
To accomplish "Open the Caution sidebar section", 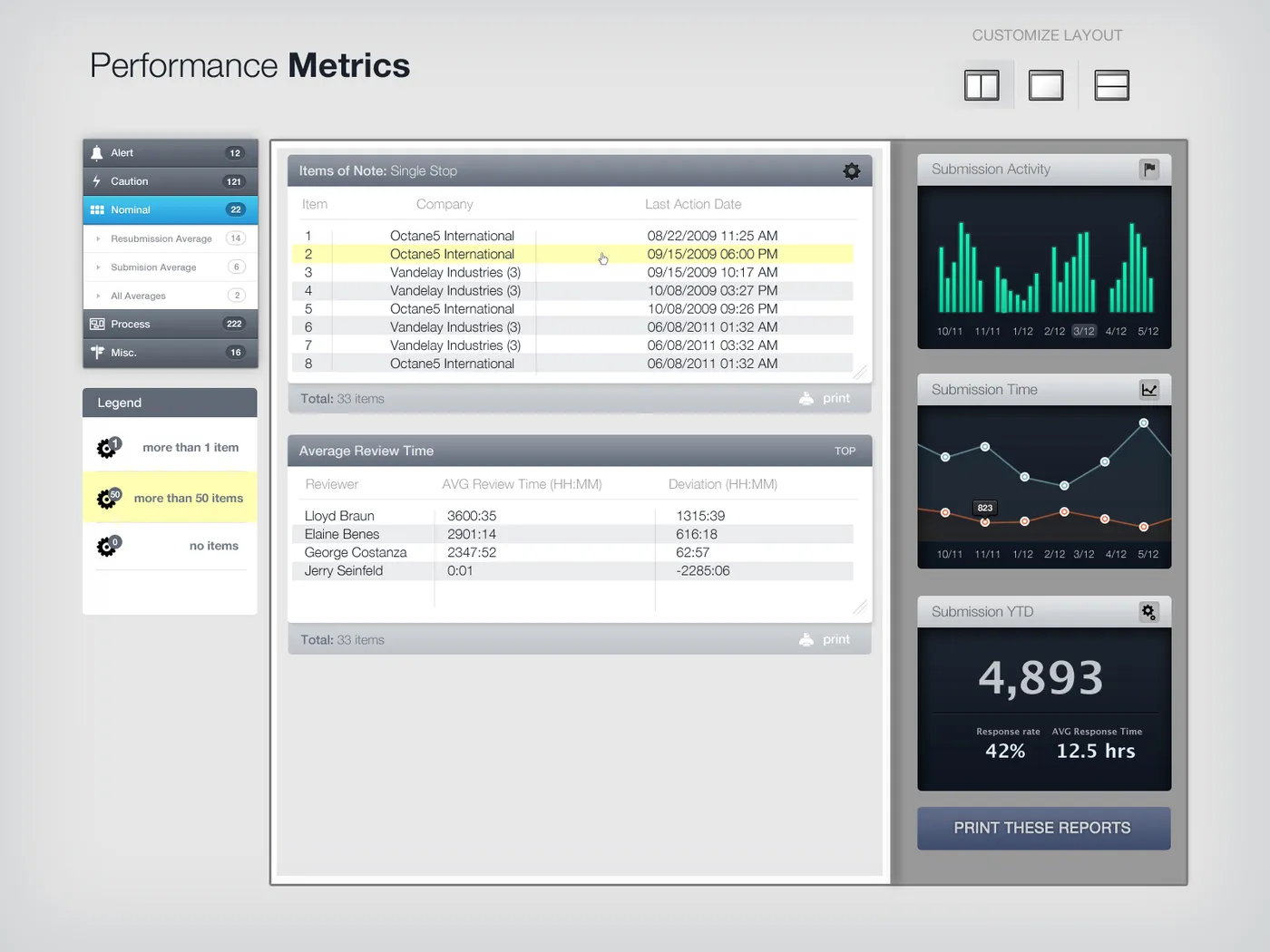I will 171,181.
